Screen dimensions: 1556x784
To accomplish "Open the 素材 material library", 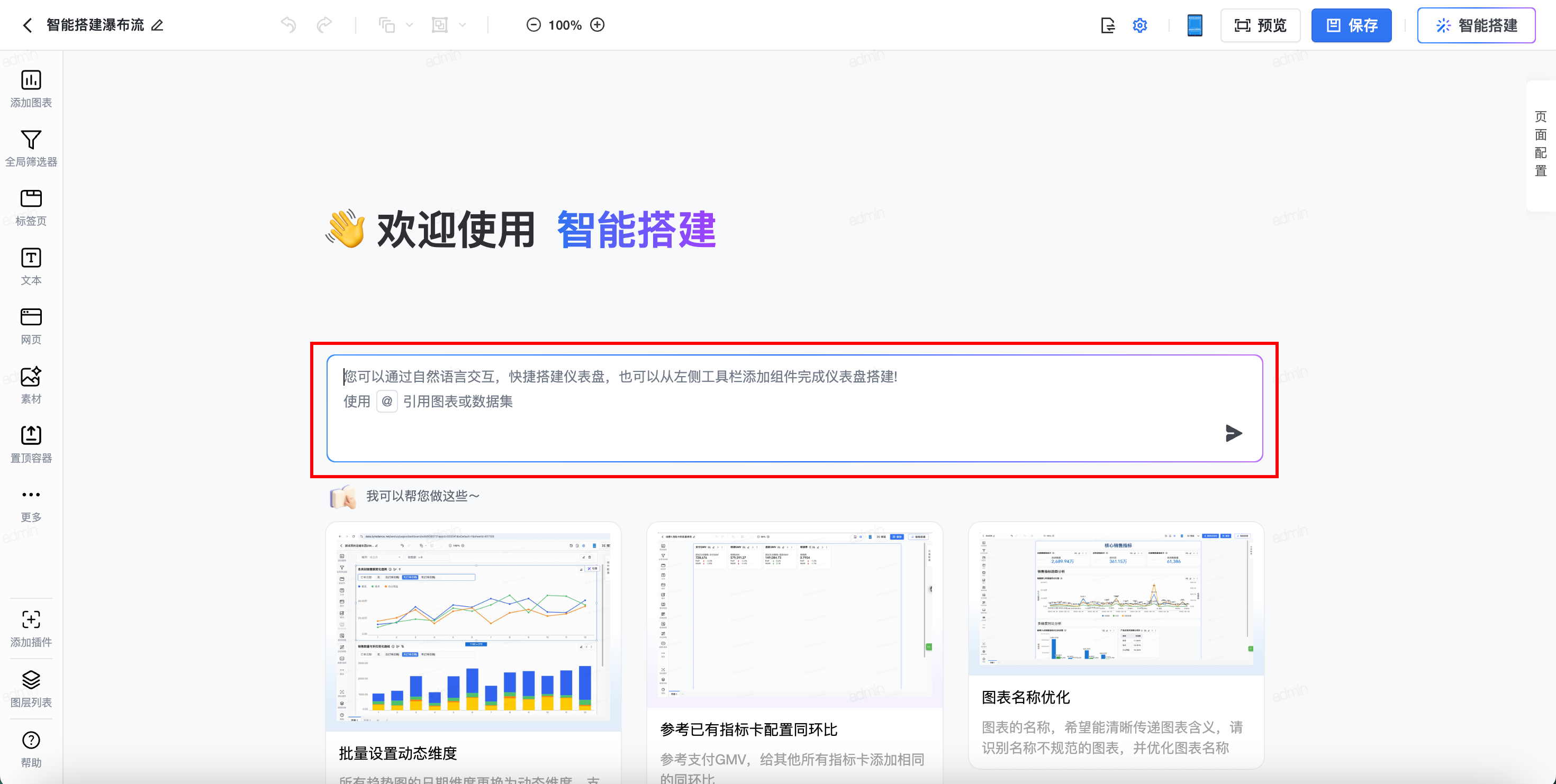I will (31, 385).
